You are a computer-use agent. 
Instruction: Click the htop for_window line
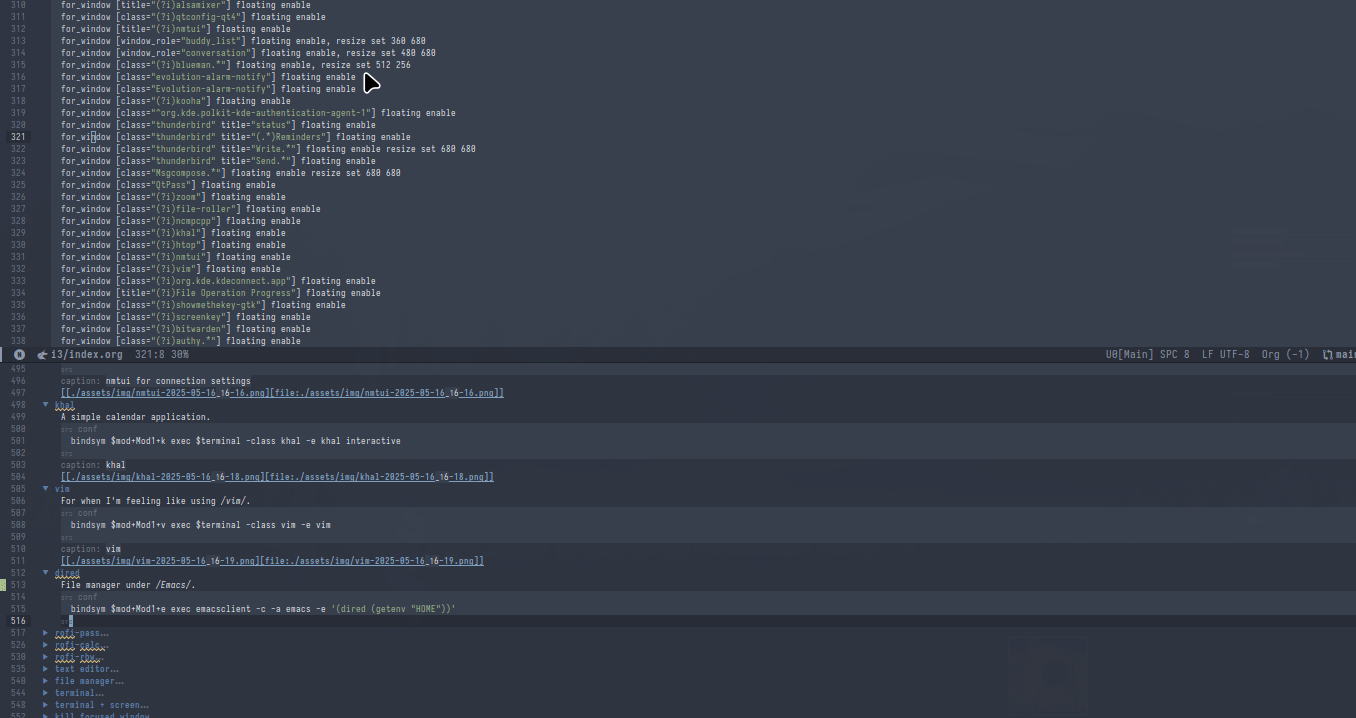point(173,245)
